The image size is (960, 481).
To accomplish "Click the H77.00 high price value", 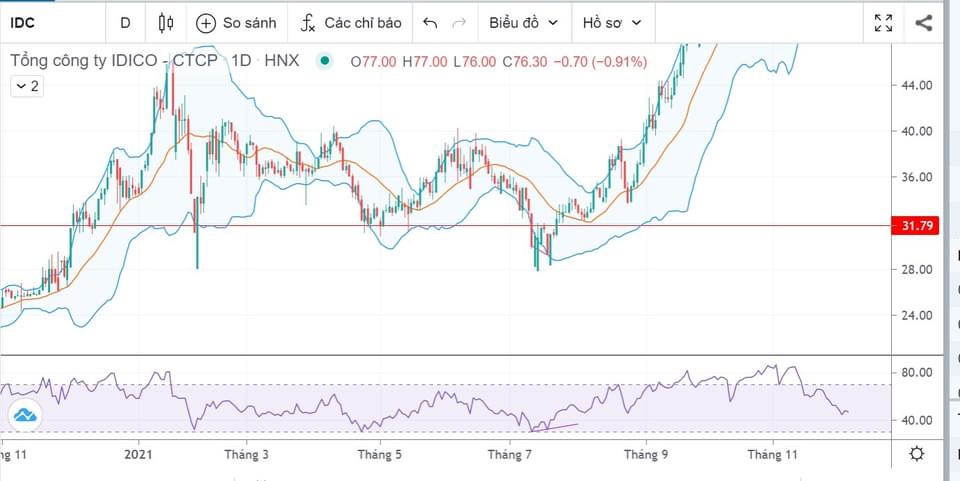I will coord(425,62).
